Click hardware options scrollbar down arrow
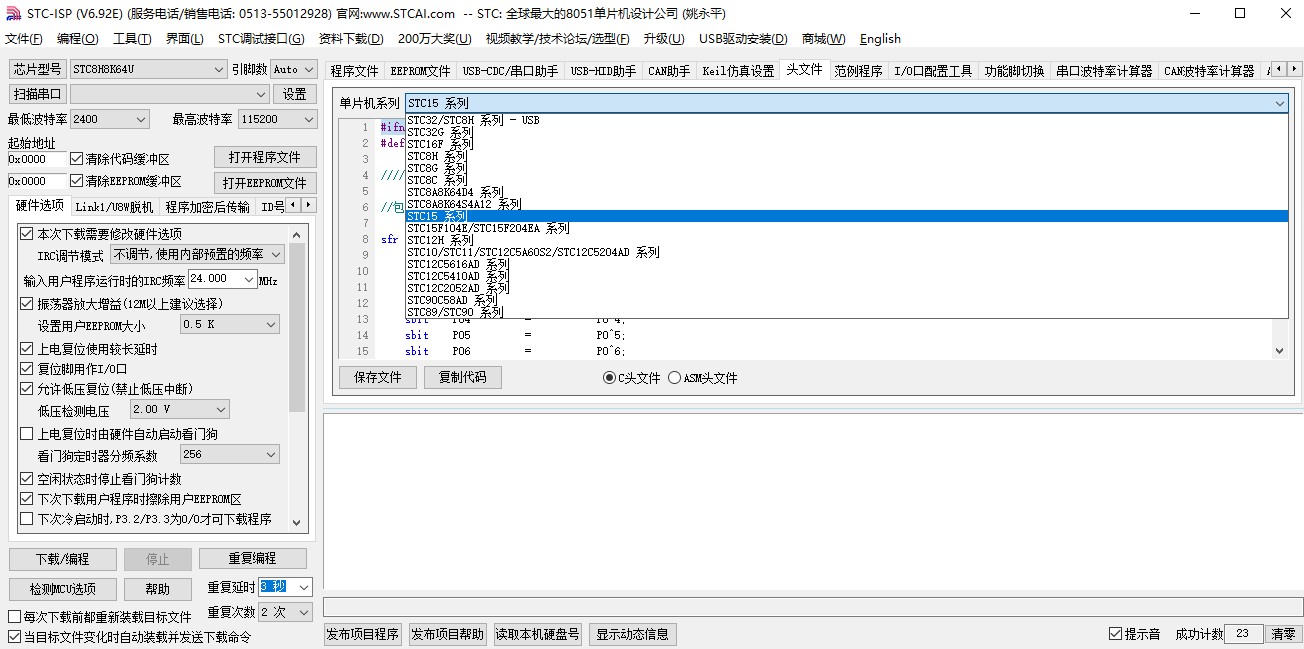1304x649 pixels. pos(297,521)
